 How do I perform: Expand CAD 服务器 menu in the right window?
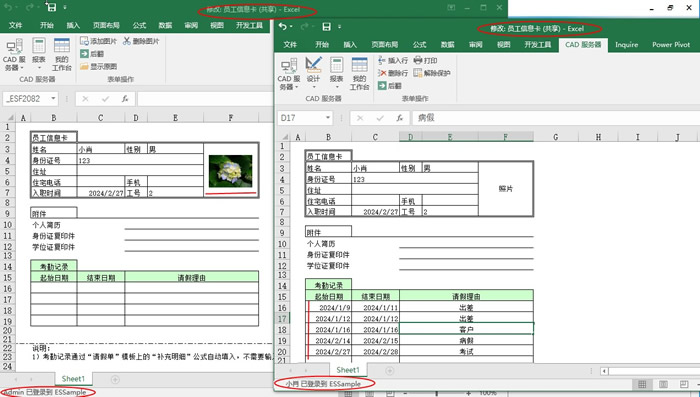(x=289, y=74)
